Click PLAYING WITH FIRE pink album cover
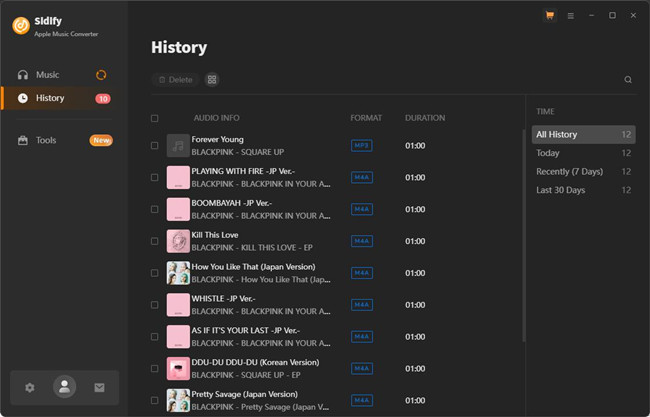 pos(178,177)
